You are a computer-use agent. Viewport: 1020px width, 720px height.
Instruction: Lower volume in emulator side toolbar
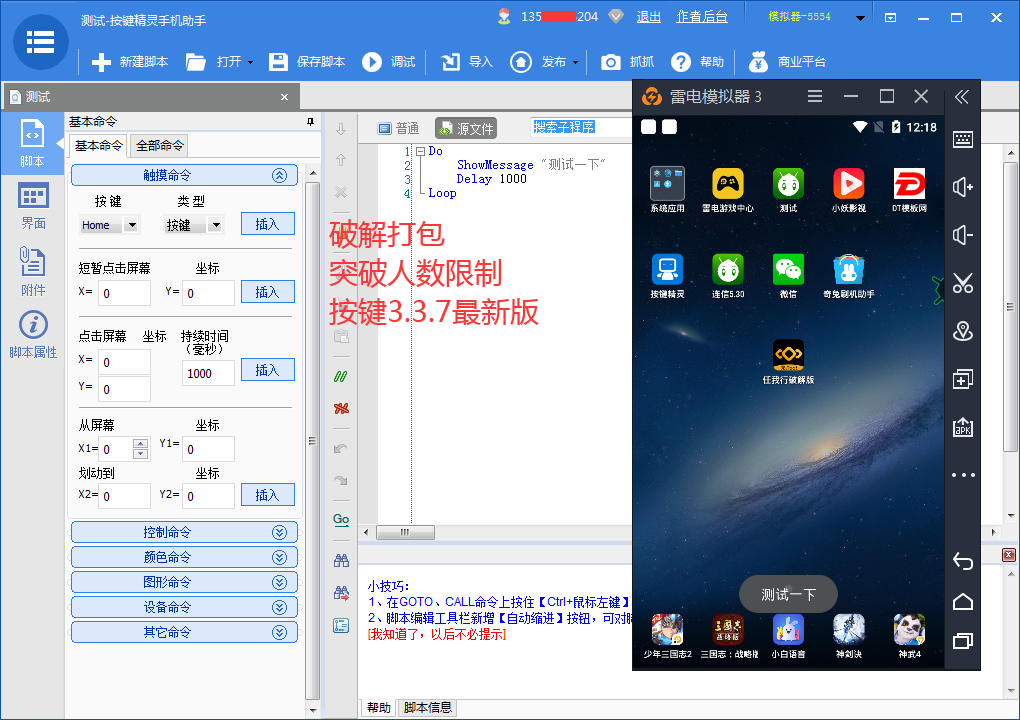tap(963, 235)
